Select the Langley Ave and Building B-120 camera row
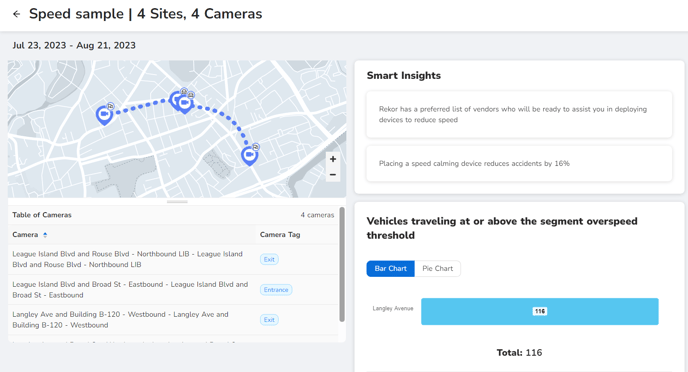 point(173,320)
